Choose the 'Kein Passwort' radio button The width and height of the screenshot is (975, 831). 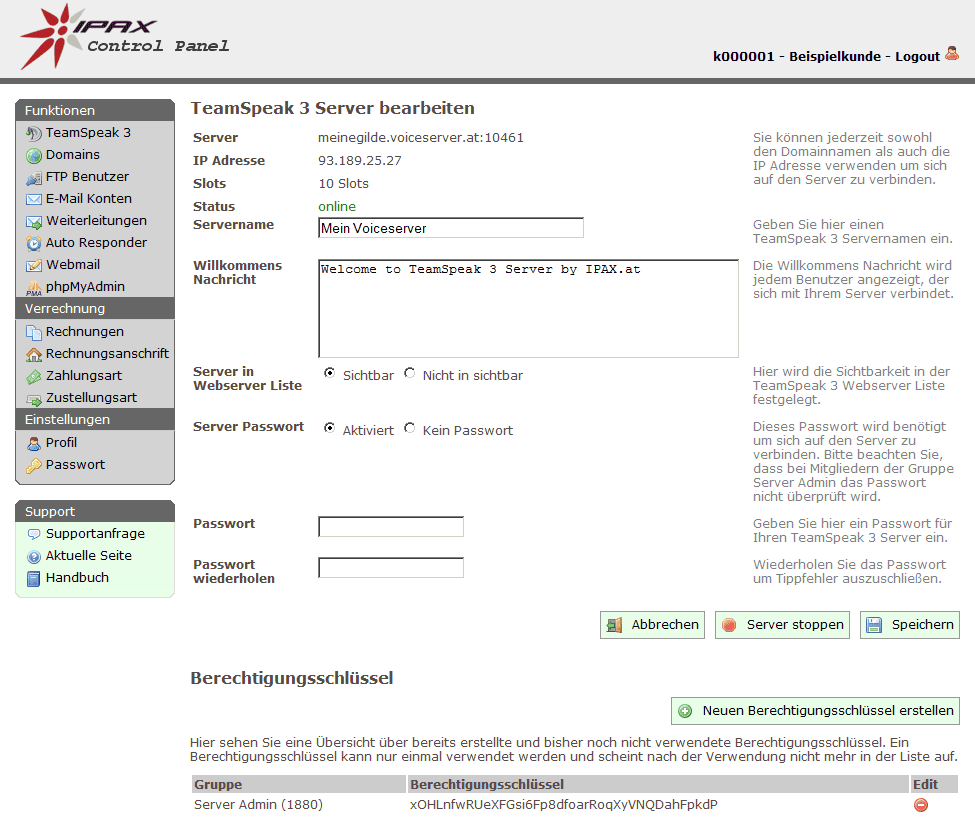click(x=410, y=429)
